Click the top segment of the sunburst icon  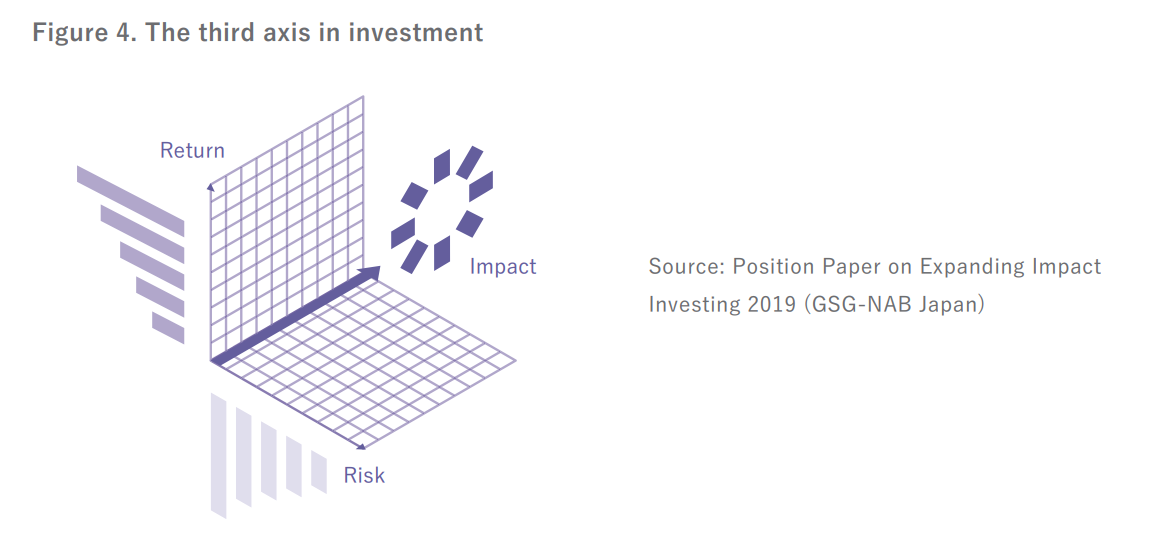pyautogui.click(x=442, y=166)
